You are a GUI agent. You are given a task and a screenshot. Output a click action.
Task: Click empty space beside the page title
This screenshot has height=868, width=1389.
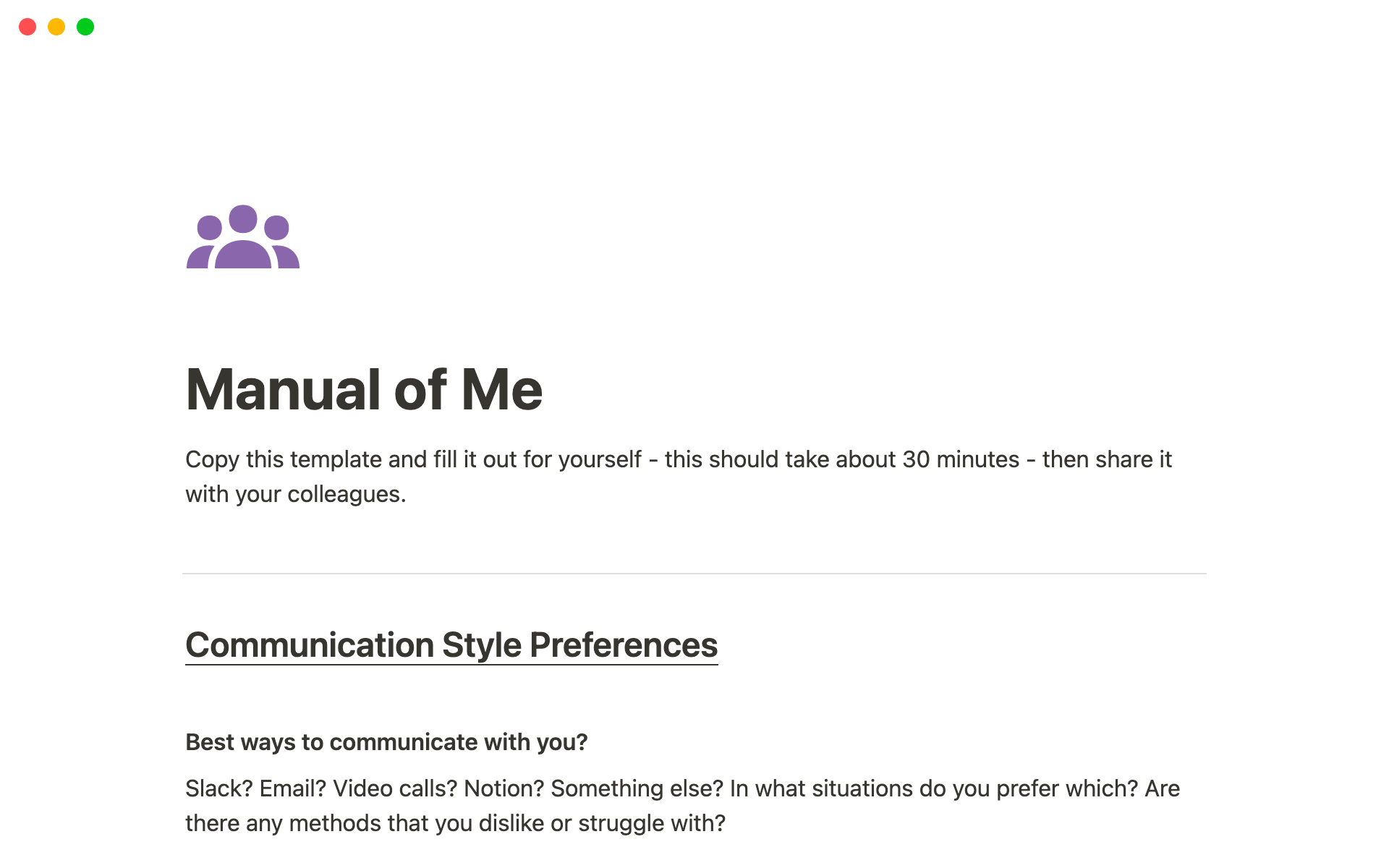(868, 391)
